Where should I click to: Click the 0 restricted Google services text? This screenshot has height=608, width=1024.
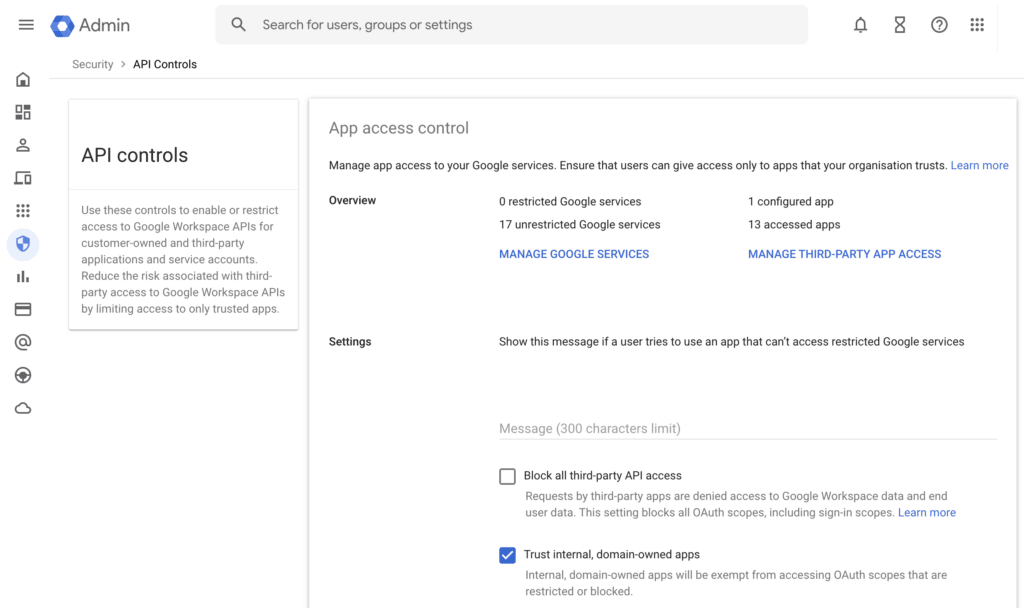pos(570,201)
